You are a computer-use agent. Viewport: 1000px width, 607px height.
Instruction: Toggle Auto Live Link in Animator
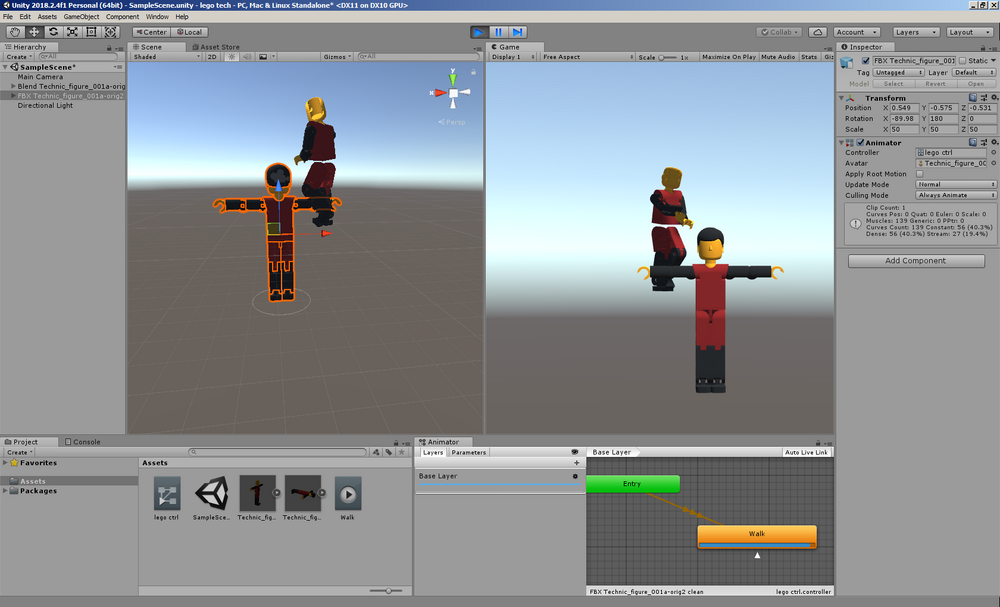pyautogui.click(x=806, y=452)
